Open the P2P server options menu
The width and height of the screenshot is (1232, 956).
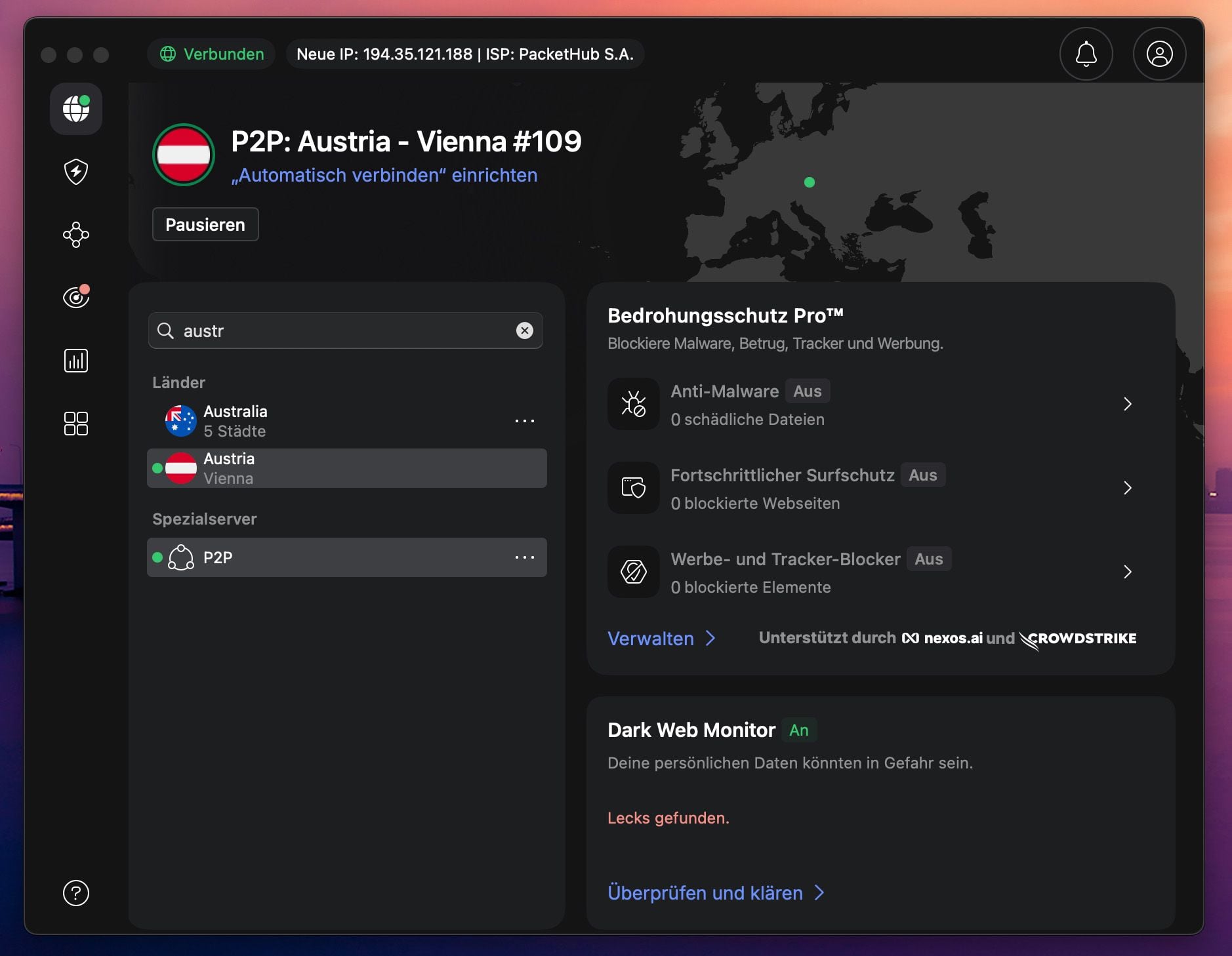(525, 557)
